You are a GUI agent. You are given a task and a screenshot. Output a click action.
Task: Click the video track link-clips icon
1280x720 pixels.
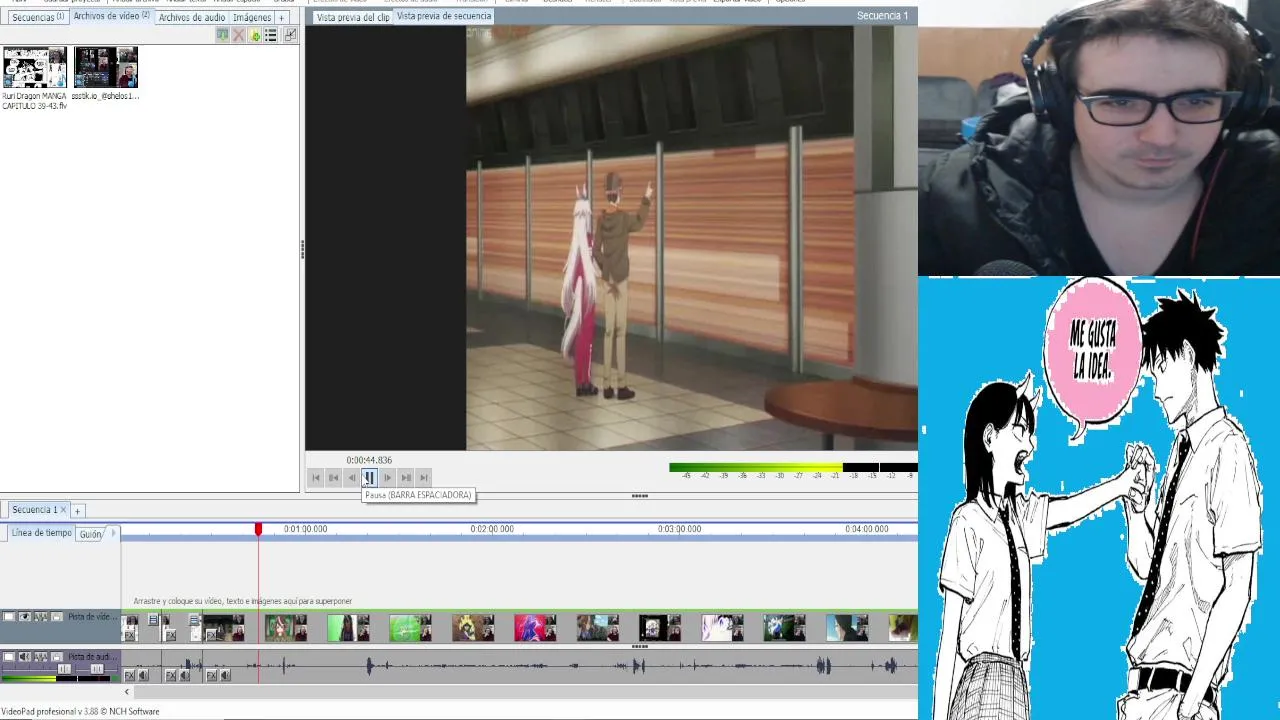tap(41, 616)
